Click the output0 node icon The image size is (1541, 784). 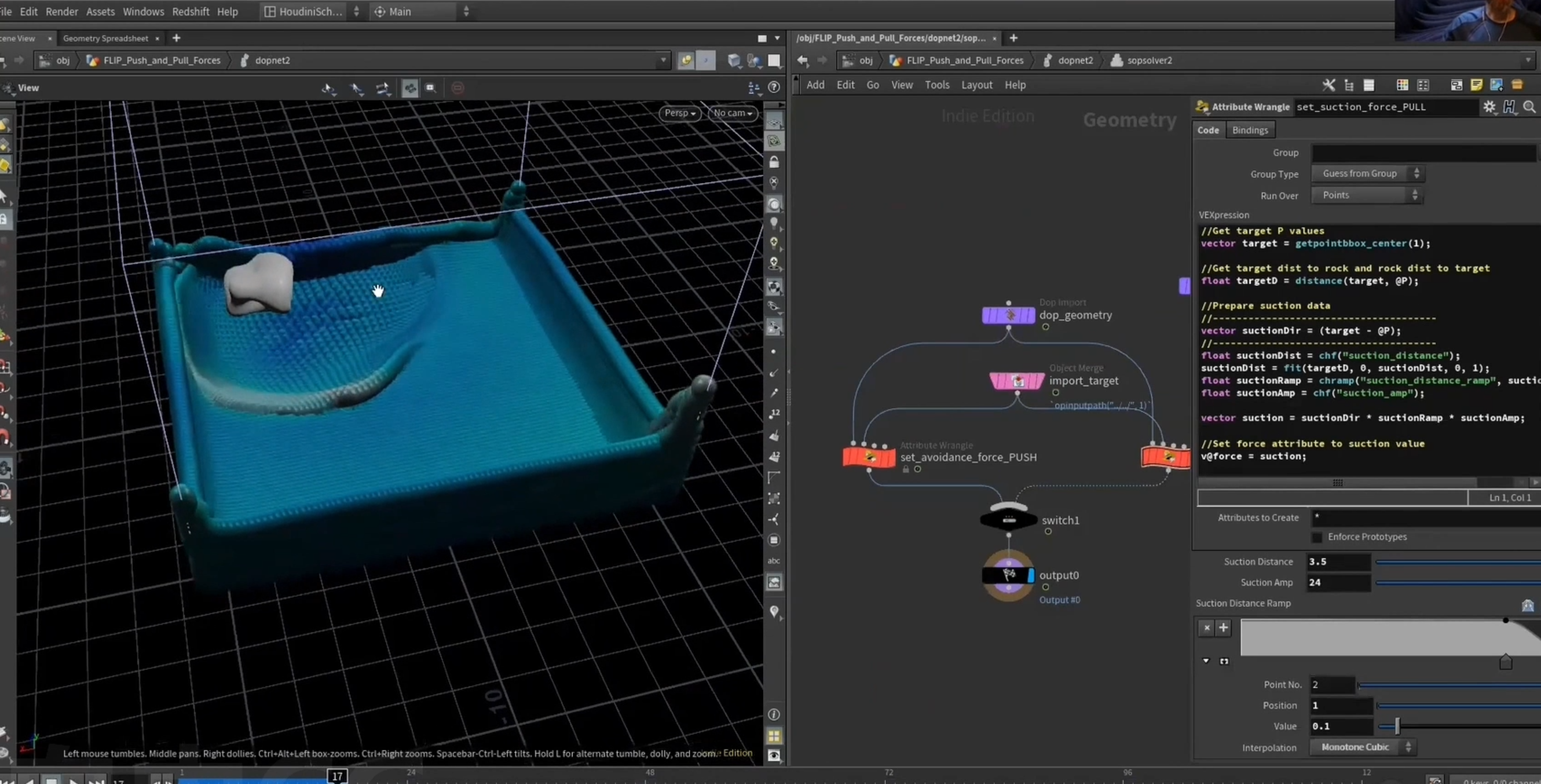1009,575
